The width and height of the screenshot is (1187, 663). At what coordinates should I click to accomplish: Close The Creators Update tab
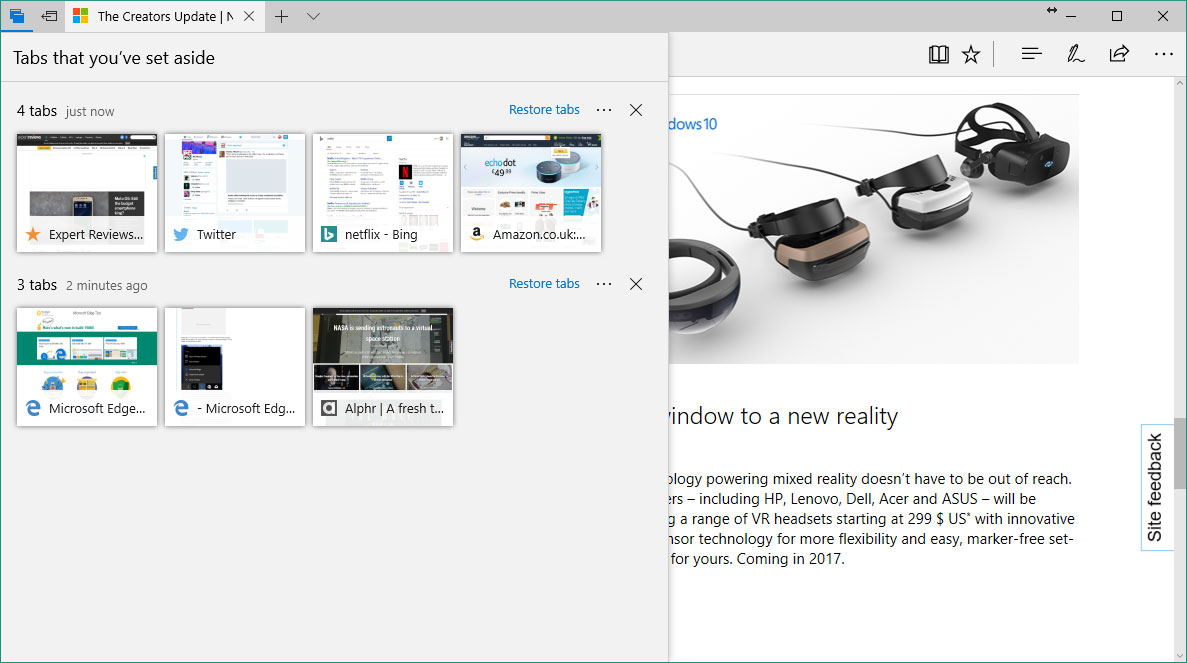249,16
